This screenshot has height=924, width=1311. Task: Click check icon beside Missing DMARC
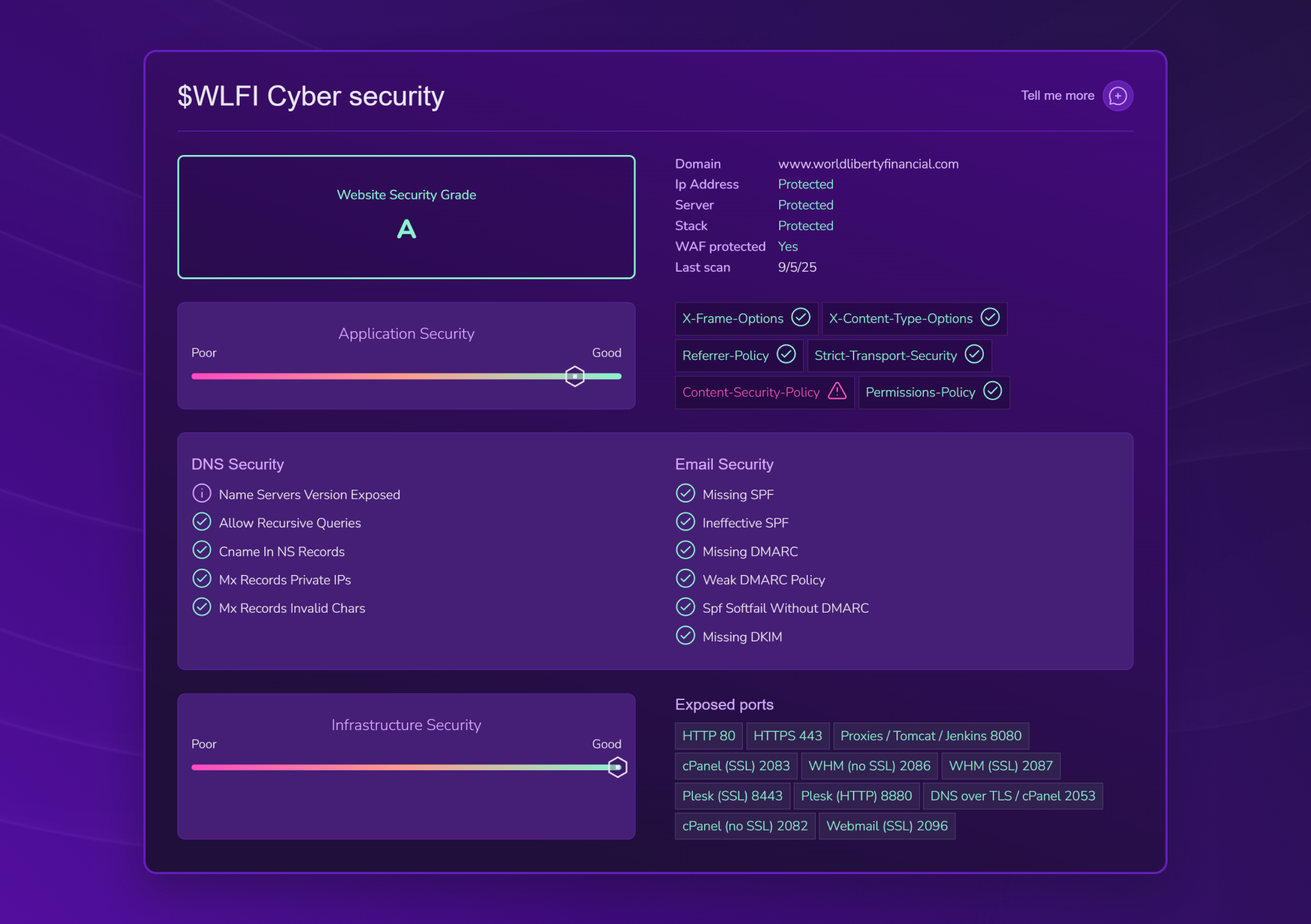(x=686, y=550)
